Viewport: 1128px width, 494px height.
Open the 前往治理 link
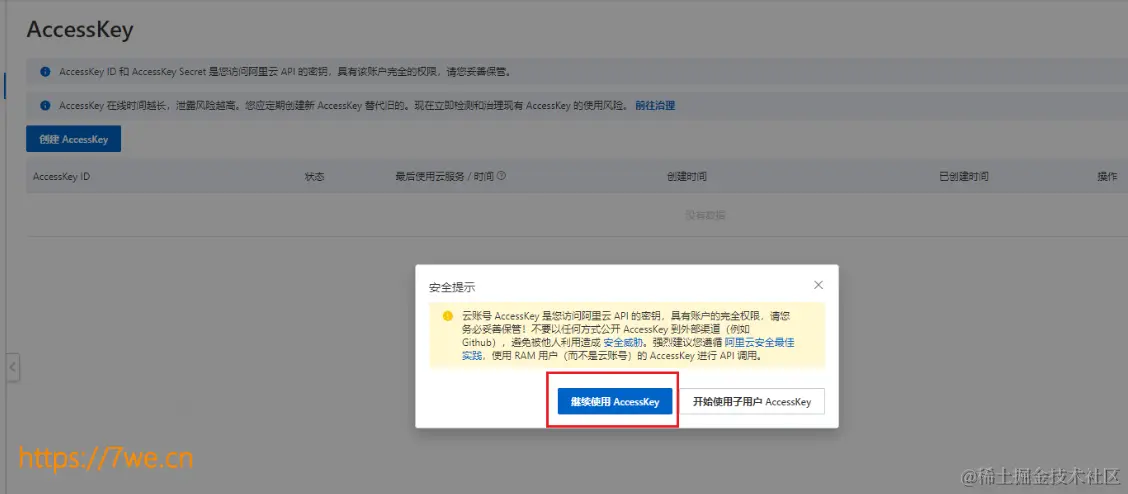click(655, 106)
